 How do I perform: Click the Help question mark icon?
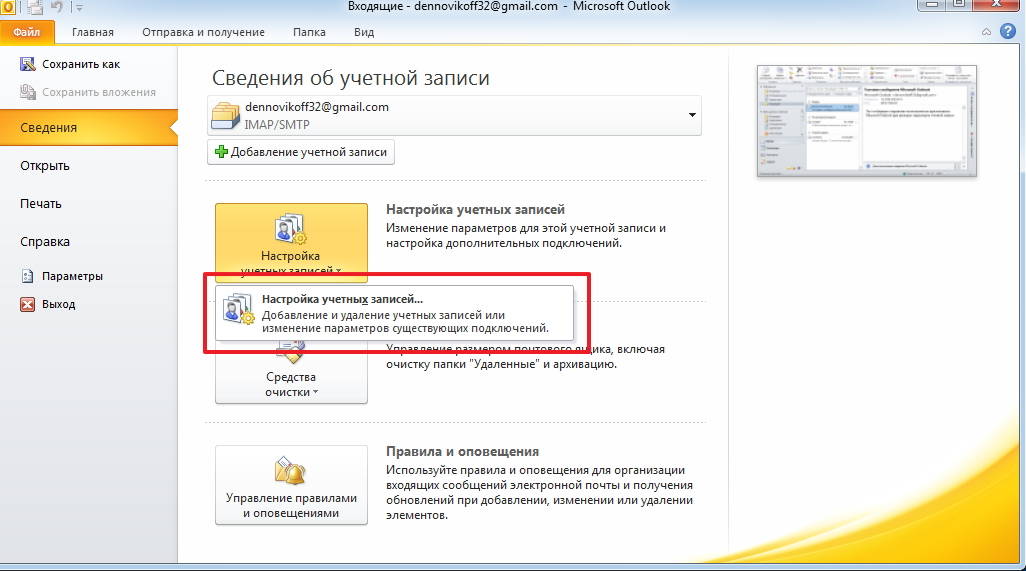pyautogui.click(x=1008, y=31)
